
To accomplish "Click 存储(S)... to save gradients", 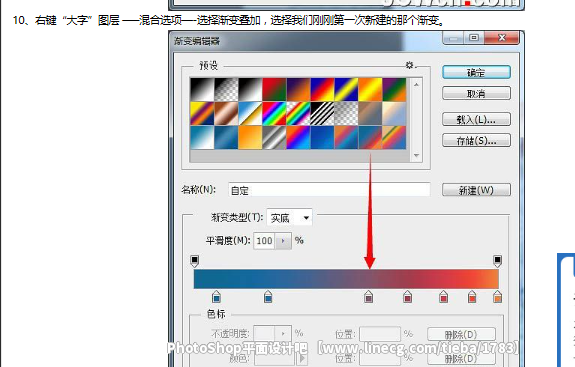I will click(476, 140).
